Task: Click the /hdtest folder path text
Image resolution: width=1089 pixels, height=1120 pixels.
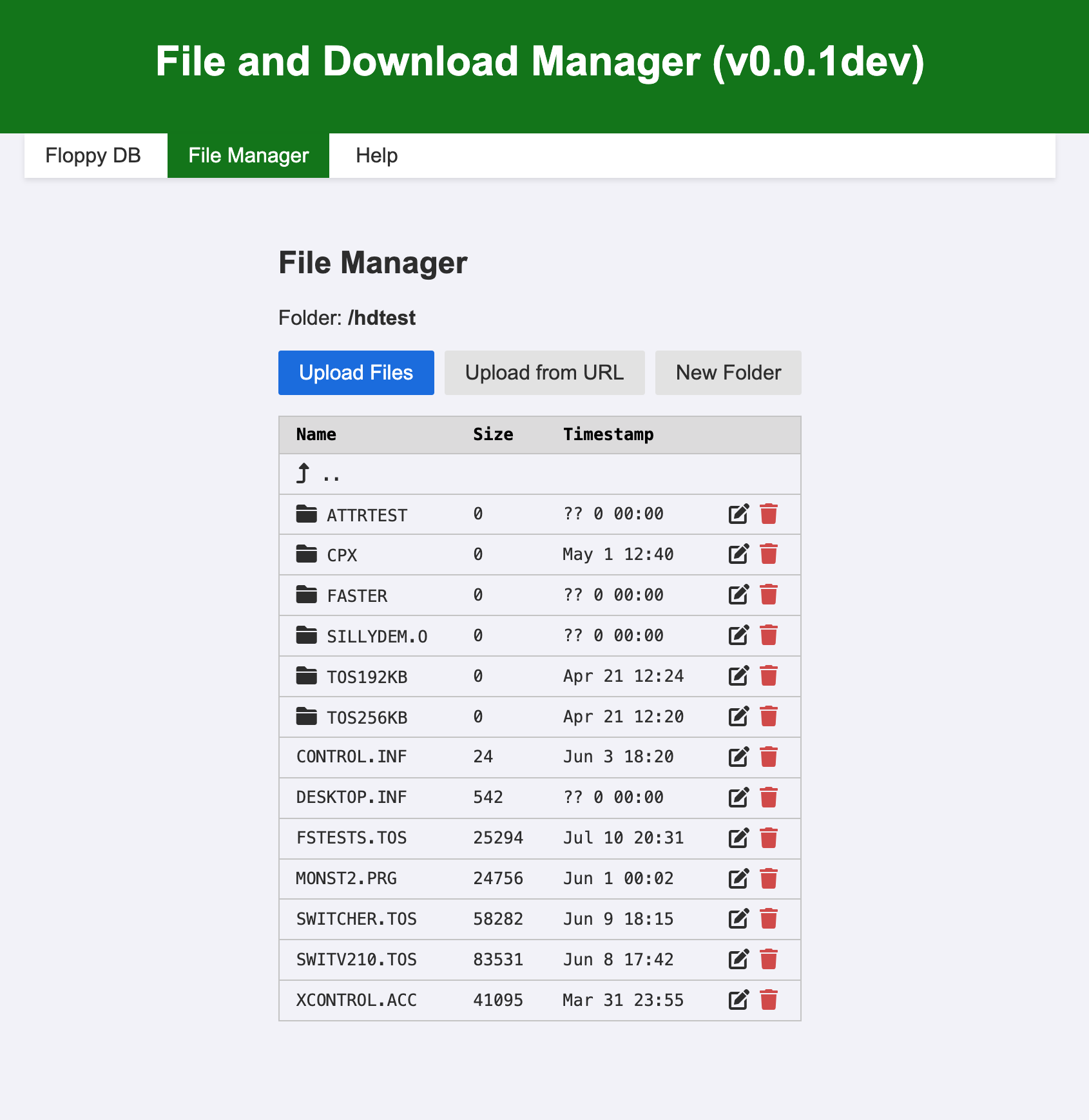Action: [x=381, y=318]
